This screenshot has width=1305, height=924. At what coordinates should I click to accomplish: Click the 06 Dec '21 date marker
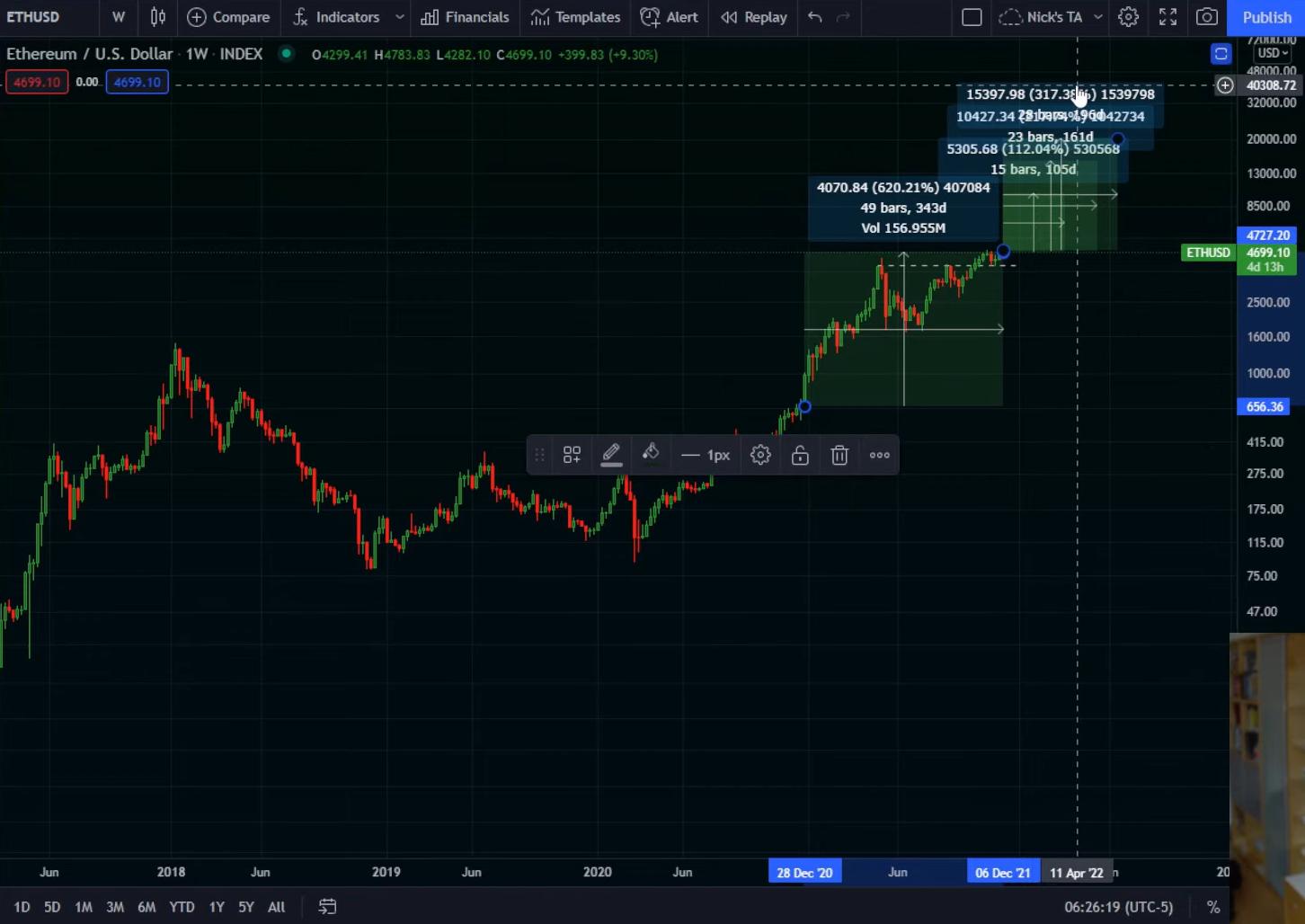(x=1003, y=872)
